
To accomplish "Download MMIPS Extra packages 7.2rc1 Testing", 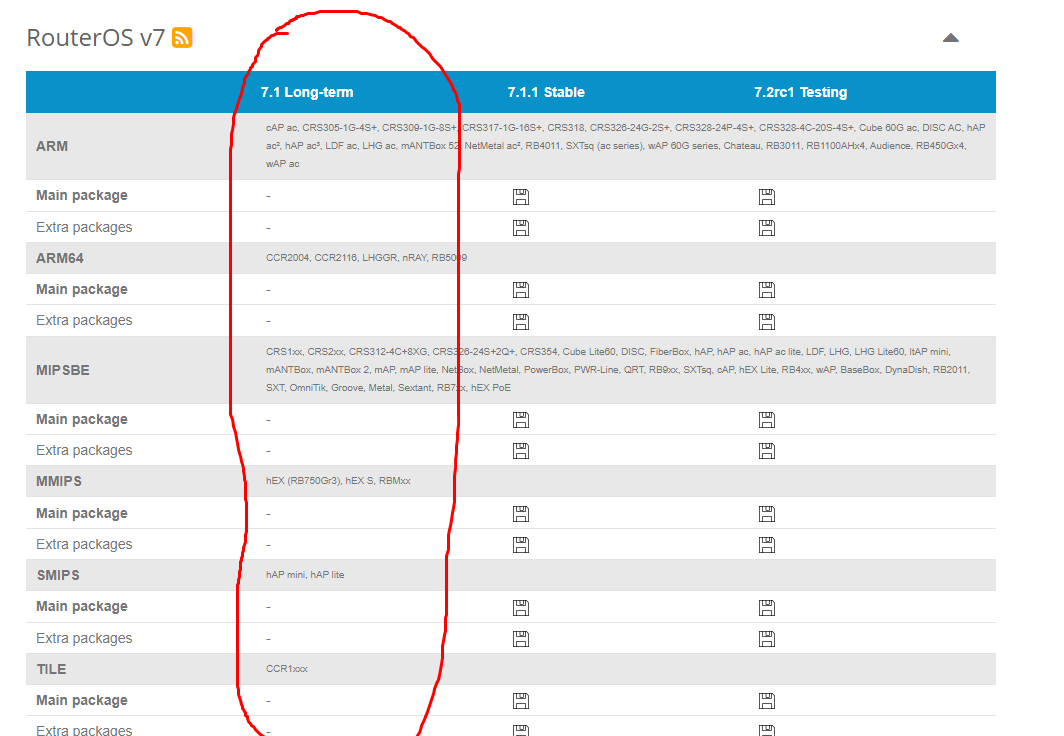I will [767, 545].
